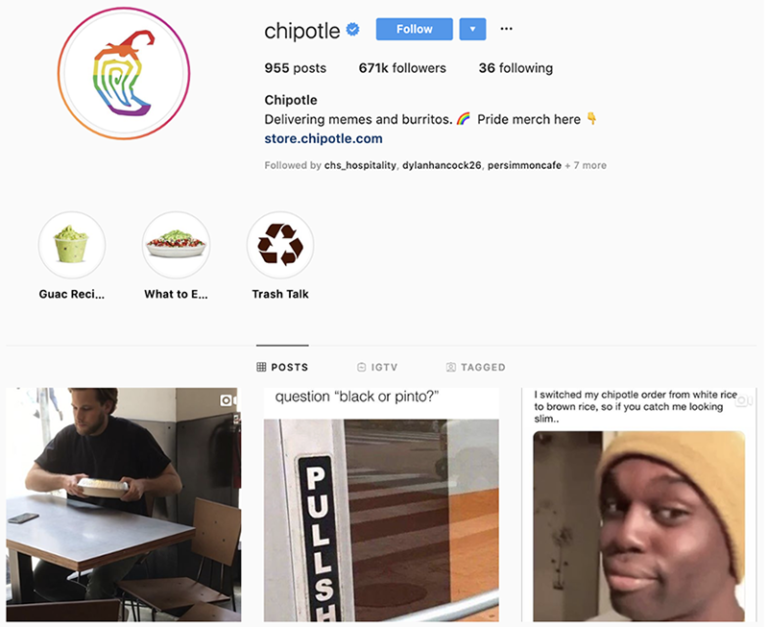Select the POSTS tab

click(283, 367)
